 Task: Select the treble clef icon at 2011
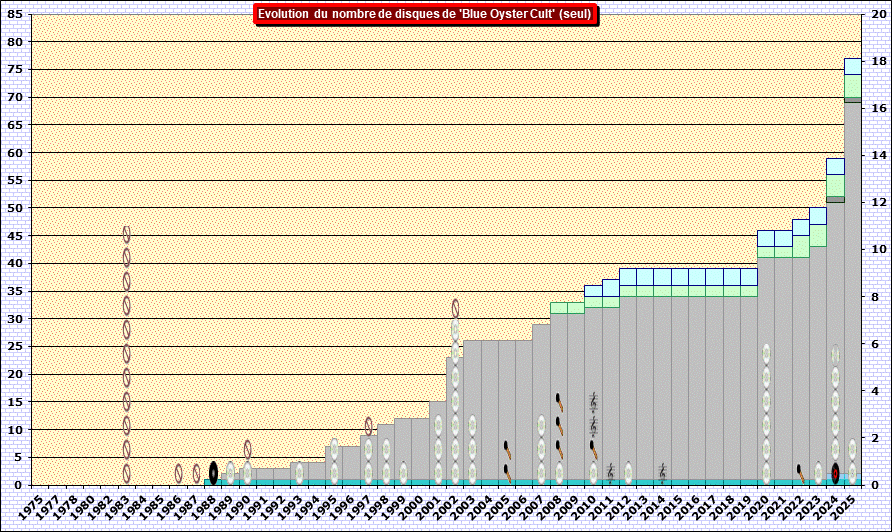pyautogui.click(x=610, y=473)
